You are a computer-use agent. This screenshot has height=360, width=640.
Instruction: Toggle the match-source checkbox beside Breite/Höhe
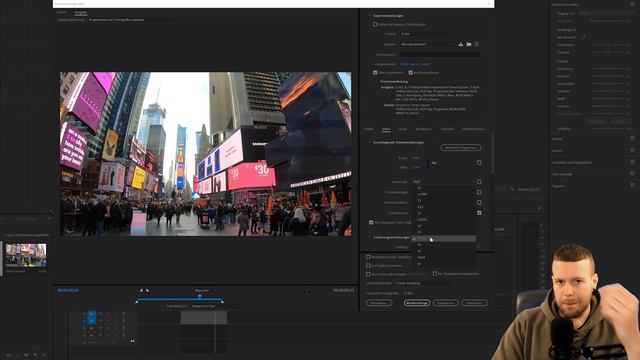pyautogui.click(x=479, y=163)
